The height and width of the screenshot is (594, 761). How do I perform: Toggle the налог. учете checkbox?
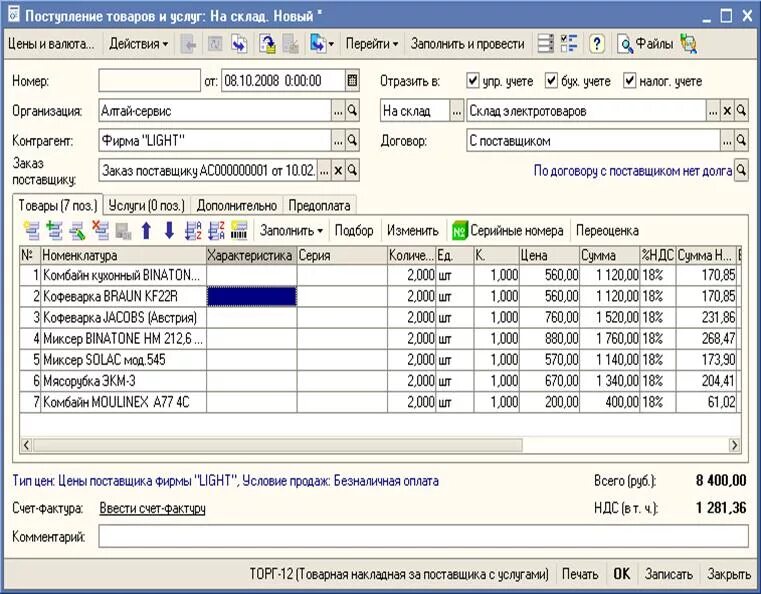(629, 81)
